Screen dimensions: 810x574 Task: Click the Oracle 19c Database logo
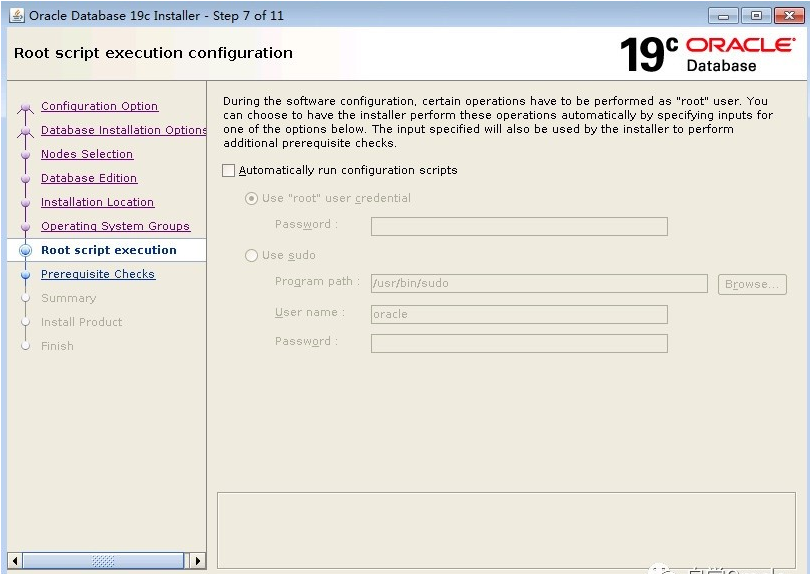click(708, 54)
